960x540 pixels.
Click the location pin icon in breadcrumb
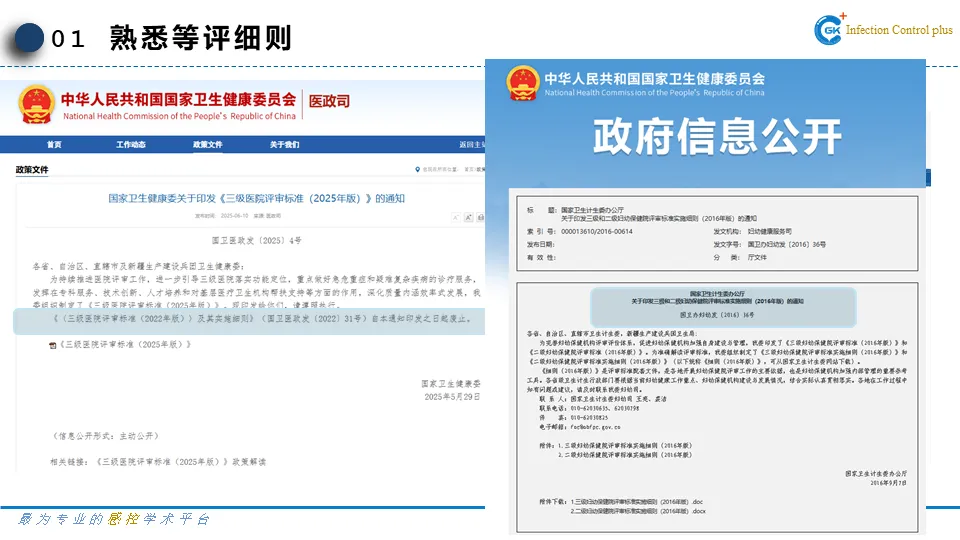coord(418,170)
